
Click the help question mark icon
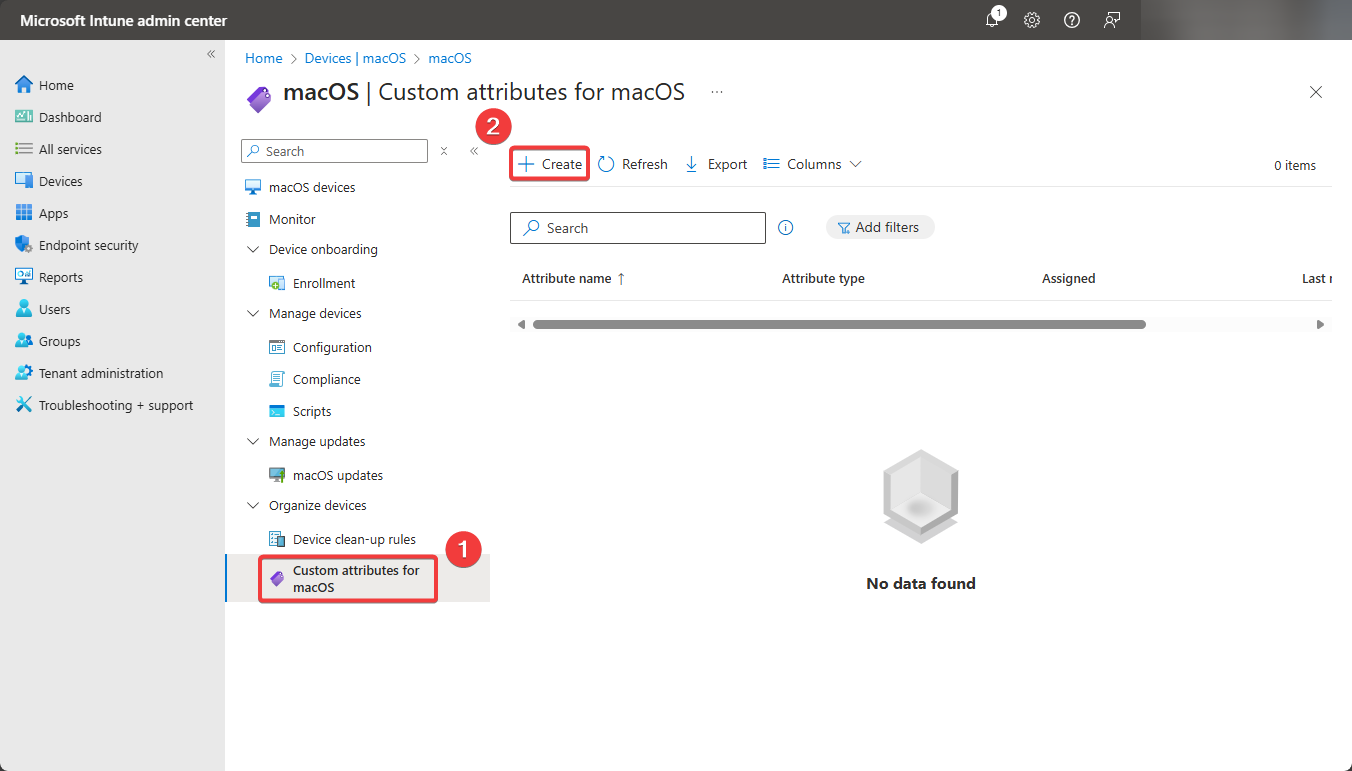[x=1072, y=20]
